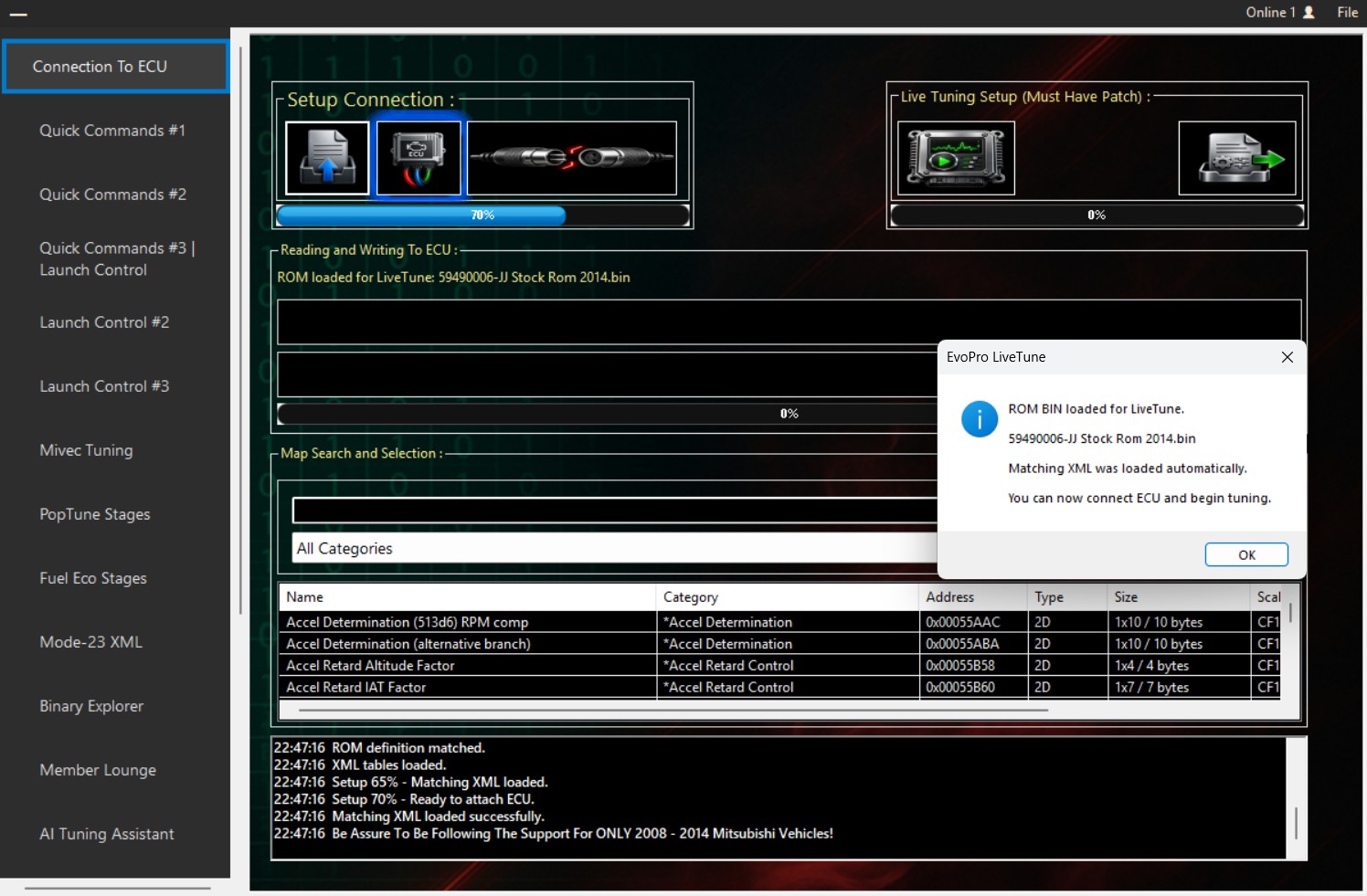Sort table by Name column header
The image size is (1367, 896).
467,597
